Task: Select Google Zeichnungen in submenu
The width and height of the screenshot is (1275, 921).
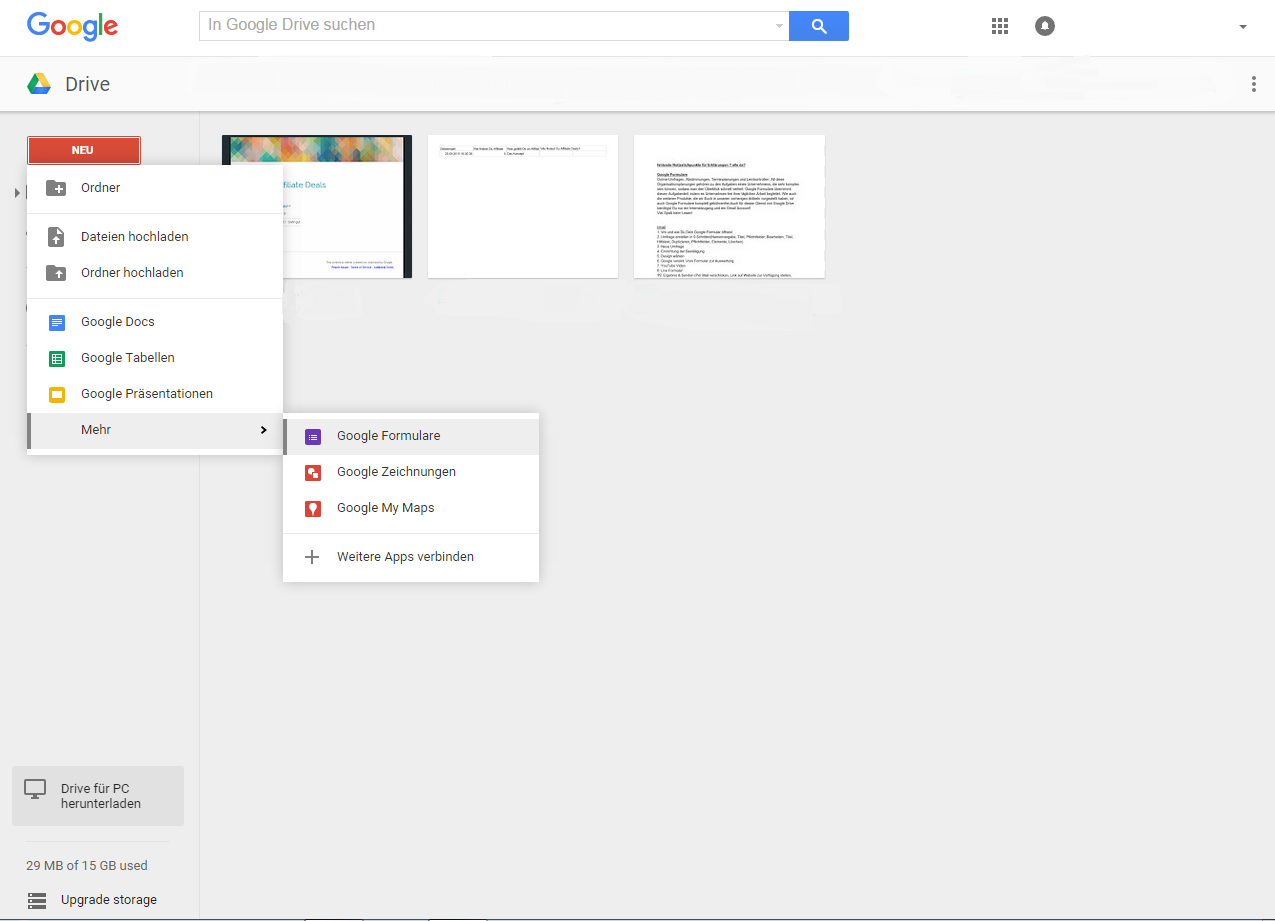Action: click(x=411, y=472)
